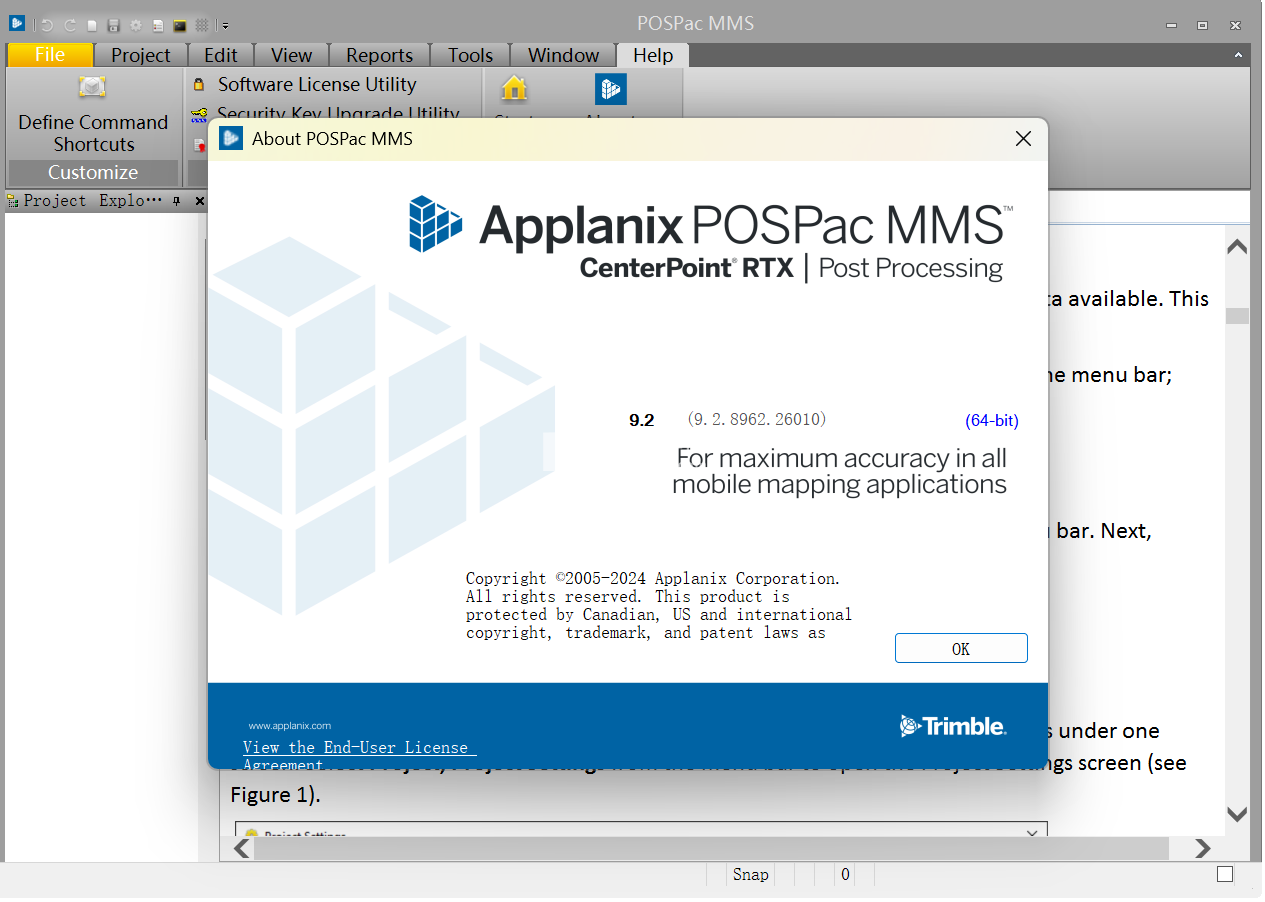This screenshot has height=902, width=1265.
Task: Click the yellow house Start page icon
Action: coord(514,88)
